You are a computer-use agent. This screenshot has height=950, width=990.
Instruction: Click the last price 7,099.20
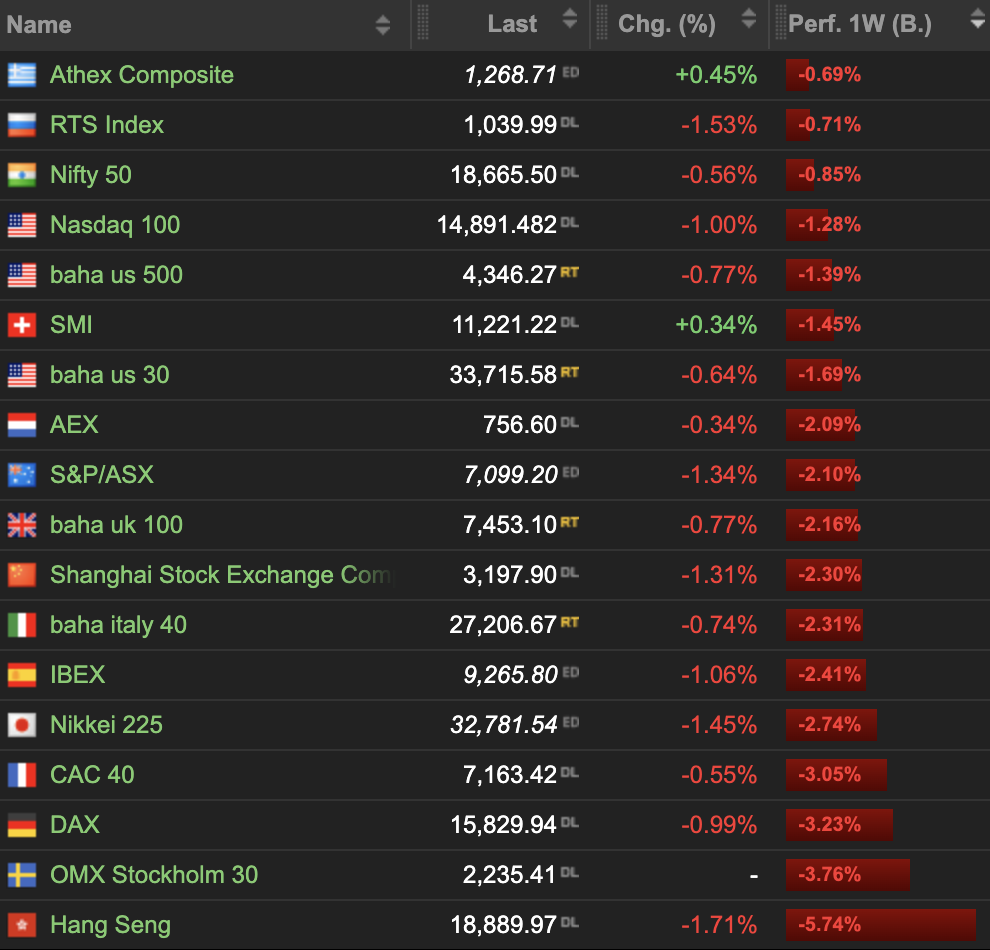point(511,475)
